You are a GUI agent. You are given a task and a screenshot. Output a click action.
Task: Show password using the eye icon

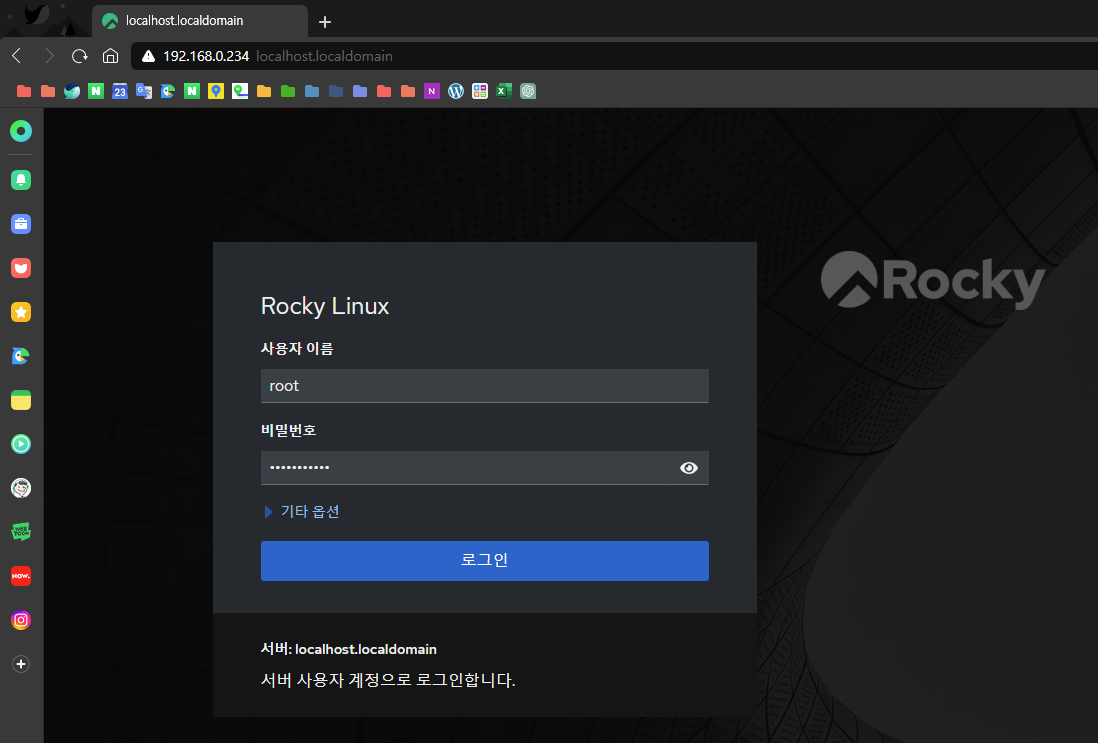[689, 468]
